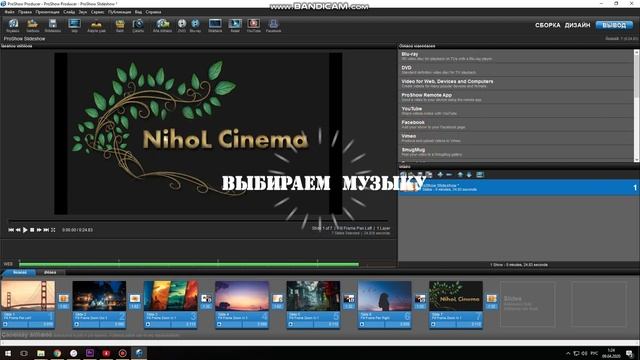Choose Video for Web, Devices and Computers
This screenshot has height=360, width=640.
516,83
